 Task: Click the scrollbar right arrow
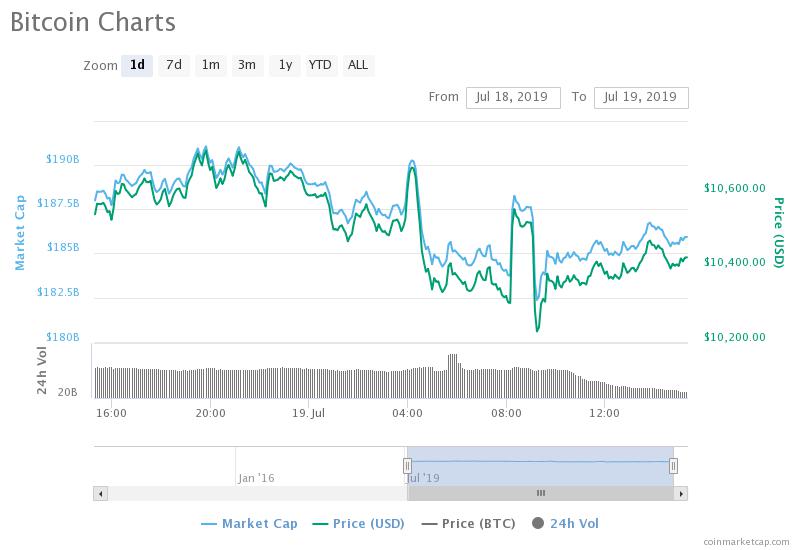(680, 493)
